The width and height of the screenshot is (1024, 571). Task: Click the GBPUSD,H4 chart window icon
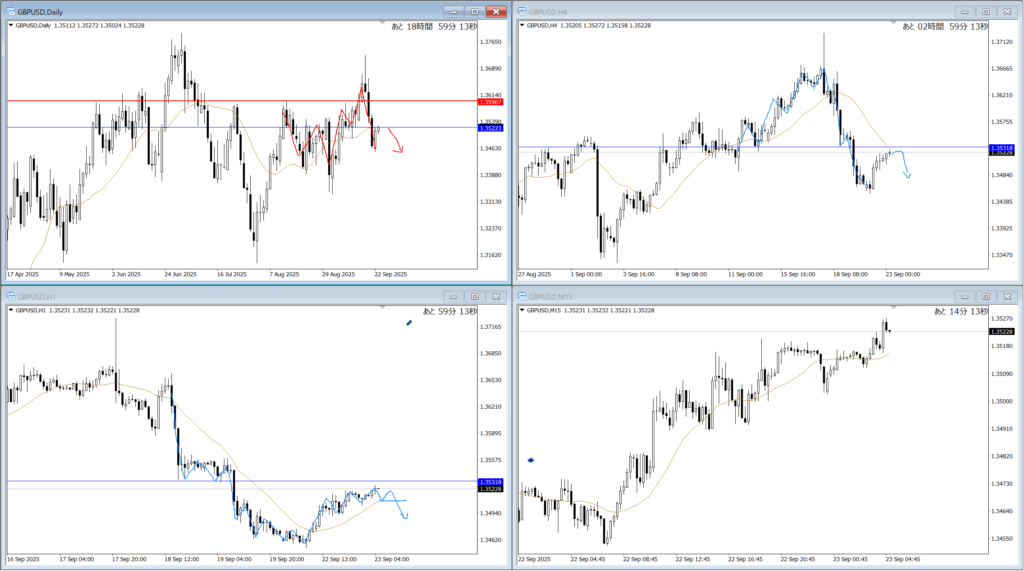pyautogui.click(x=521, y=11)
